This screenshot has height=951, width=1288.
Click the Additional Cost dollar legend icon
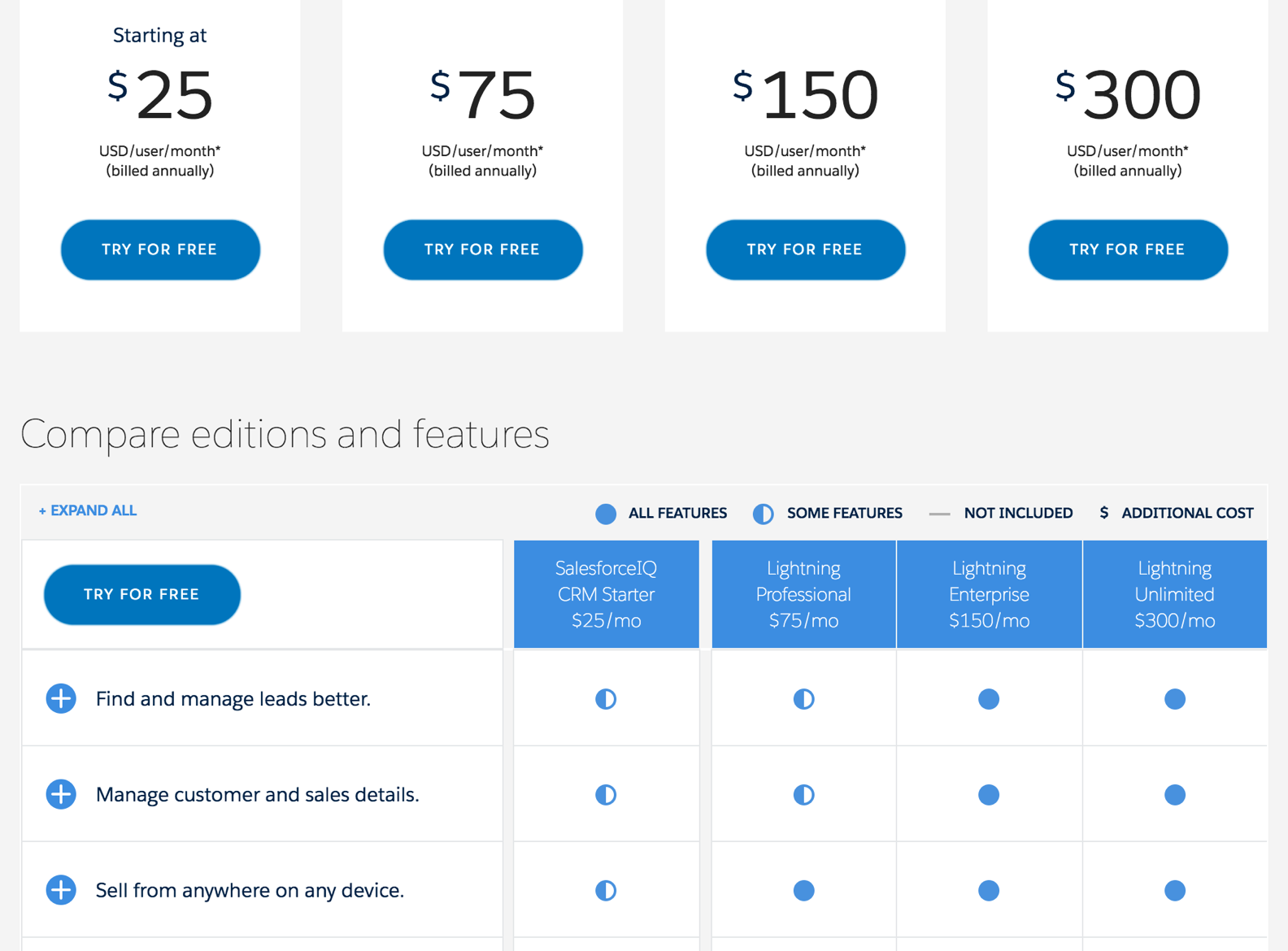pos(1103,513)
